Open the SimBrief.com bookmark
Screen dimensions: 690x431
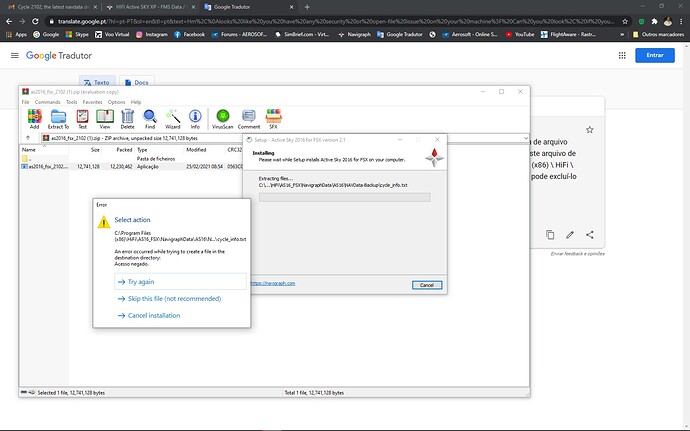pyautogui.click(x=302, y=34)
